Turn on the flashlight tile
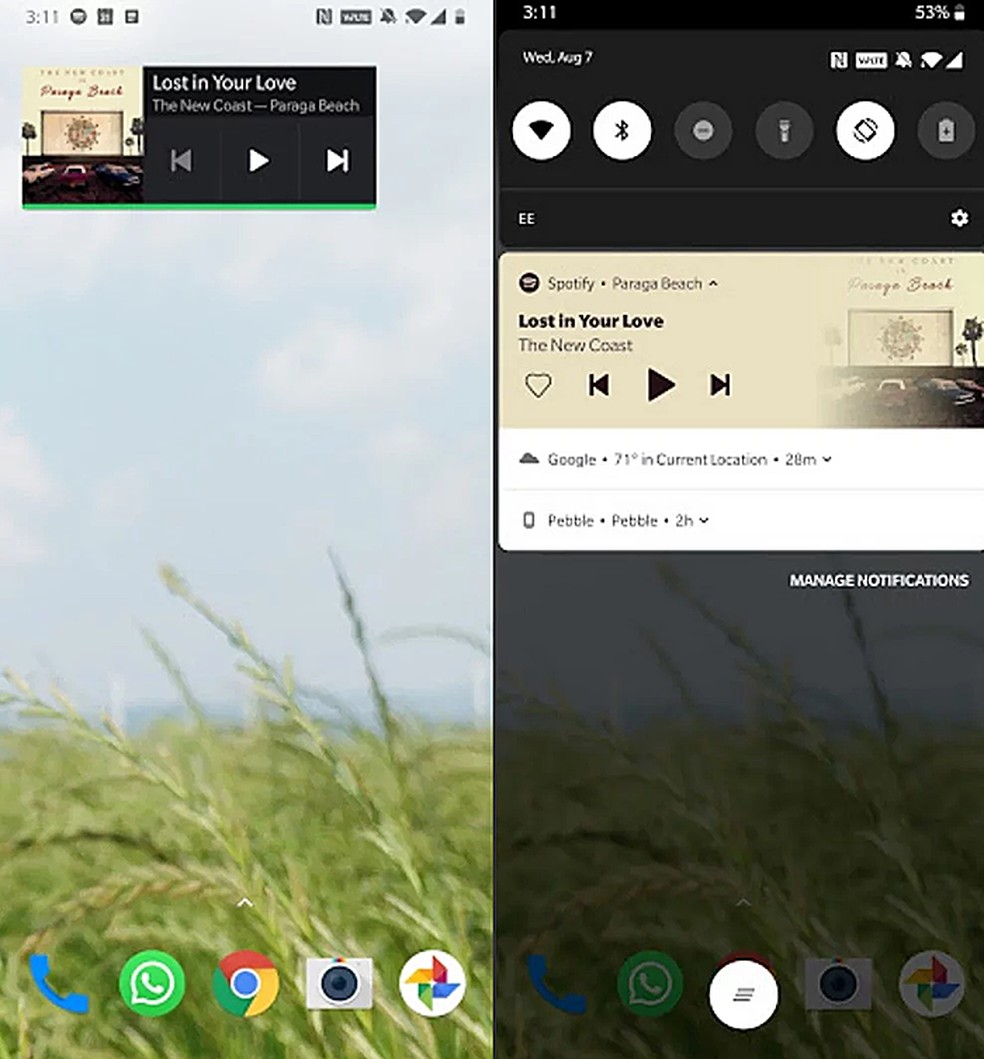 [784, 130]
